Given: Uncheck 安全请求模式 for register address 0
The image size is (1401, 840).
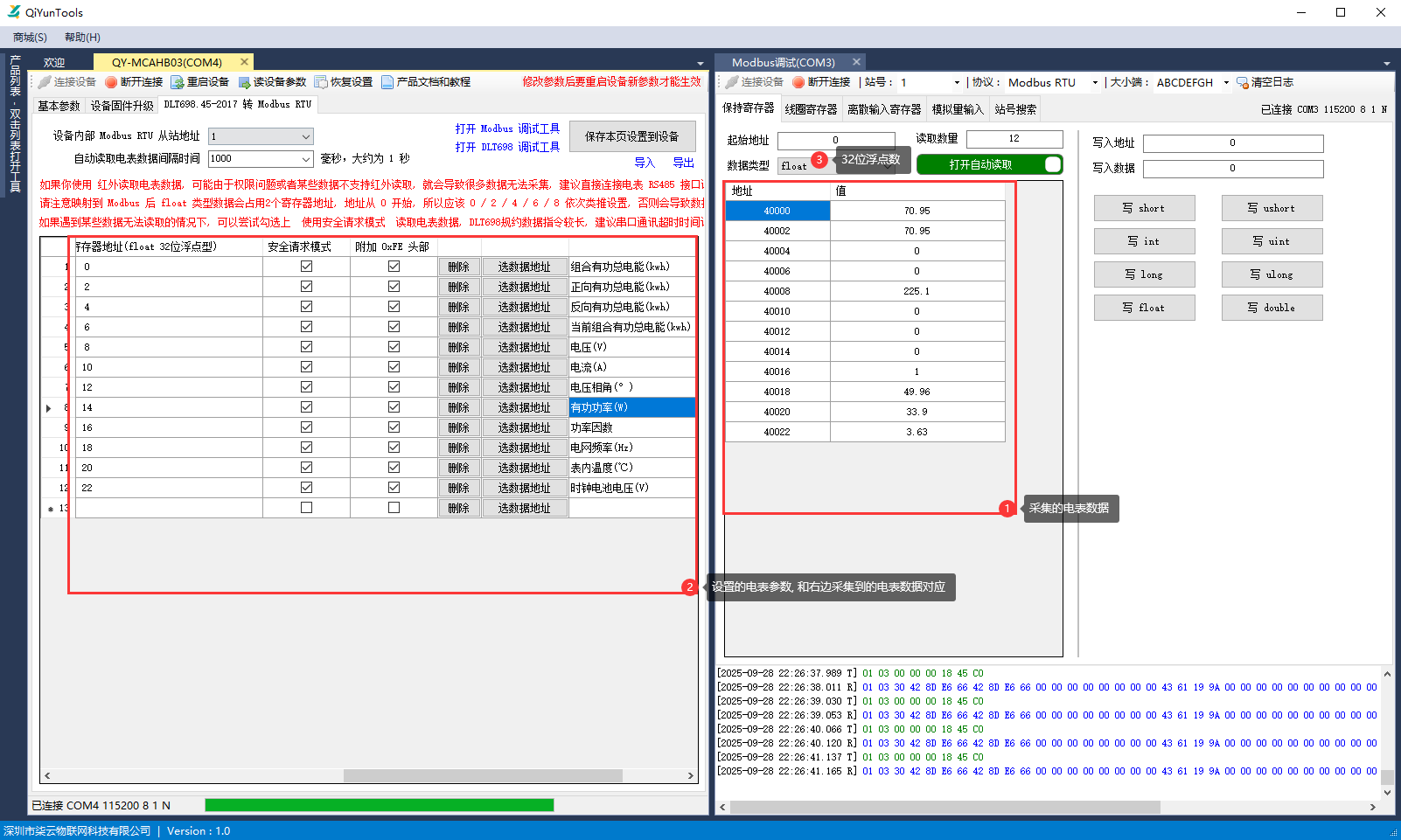Looking at the screenshot, I should 306,267.
